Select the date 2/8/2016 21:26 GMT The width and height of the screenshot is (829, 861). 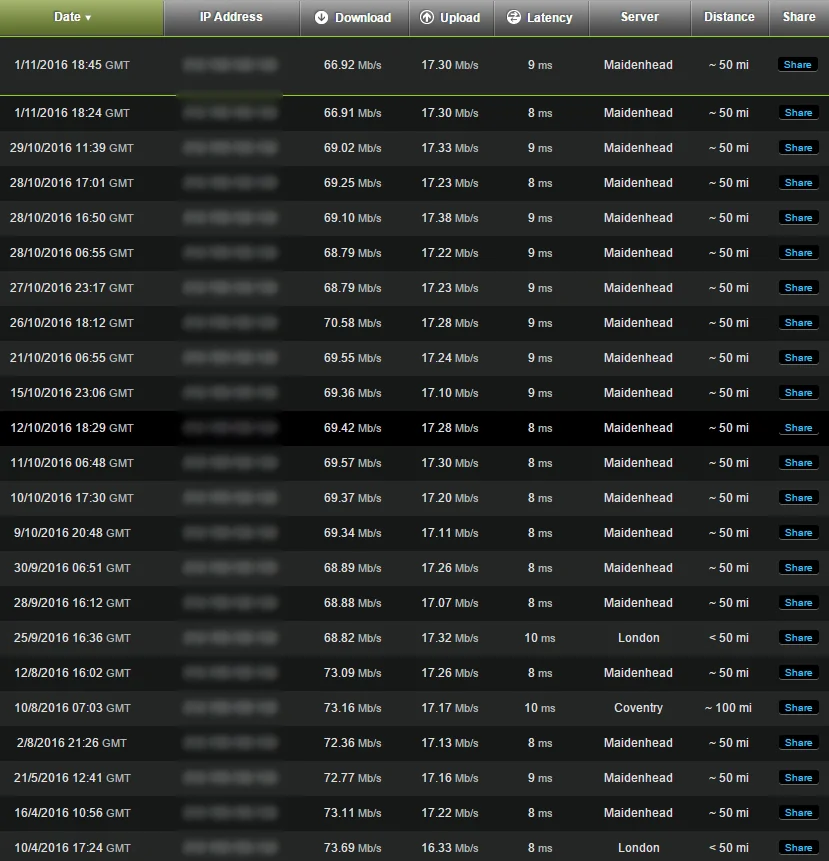(x=71, y=743)
